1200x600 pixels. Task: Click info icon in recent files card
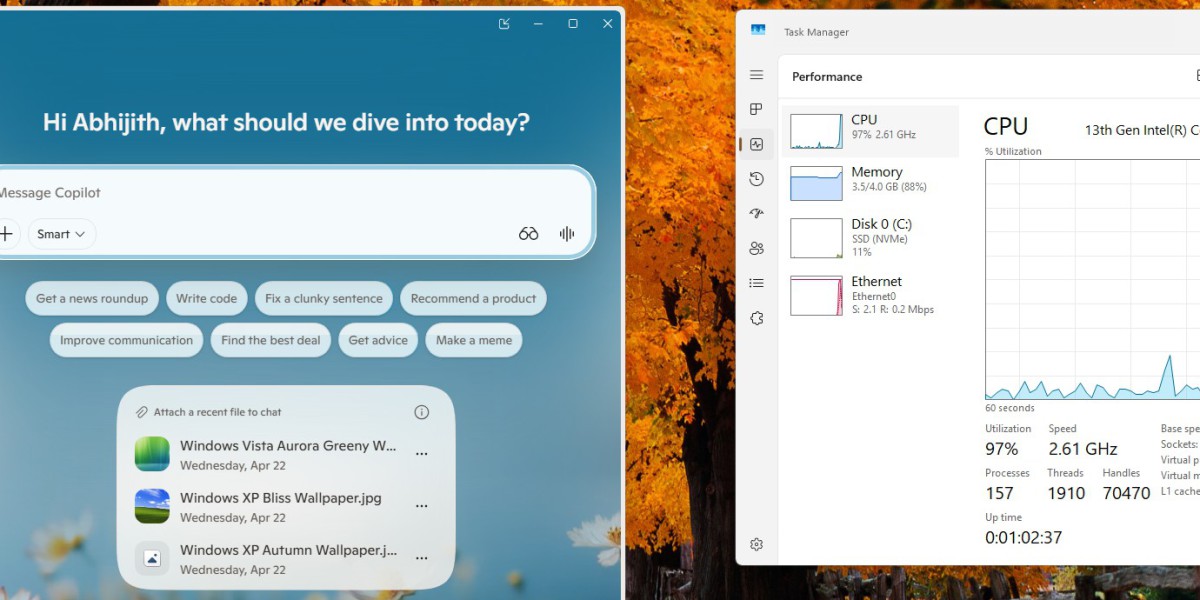(422, 412)
